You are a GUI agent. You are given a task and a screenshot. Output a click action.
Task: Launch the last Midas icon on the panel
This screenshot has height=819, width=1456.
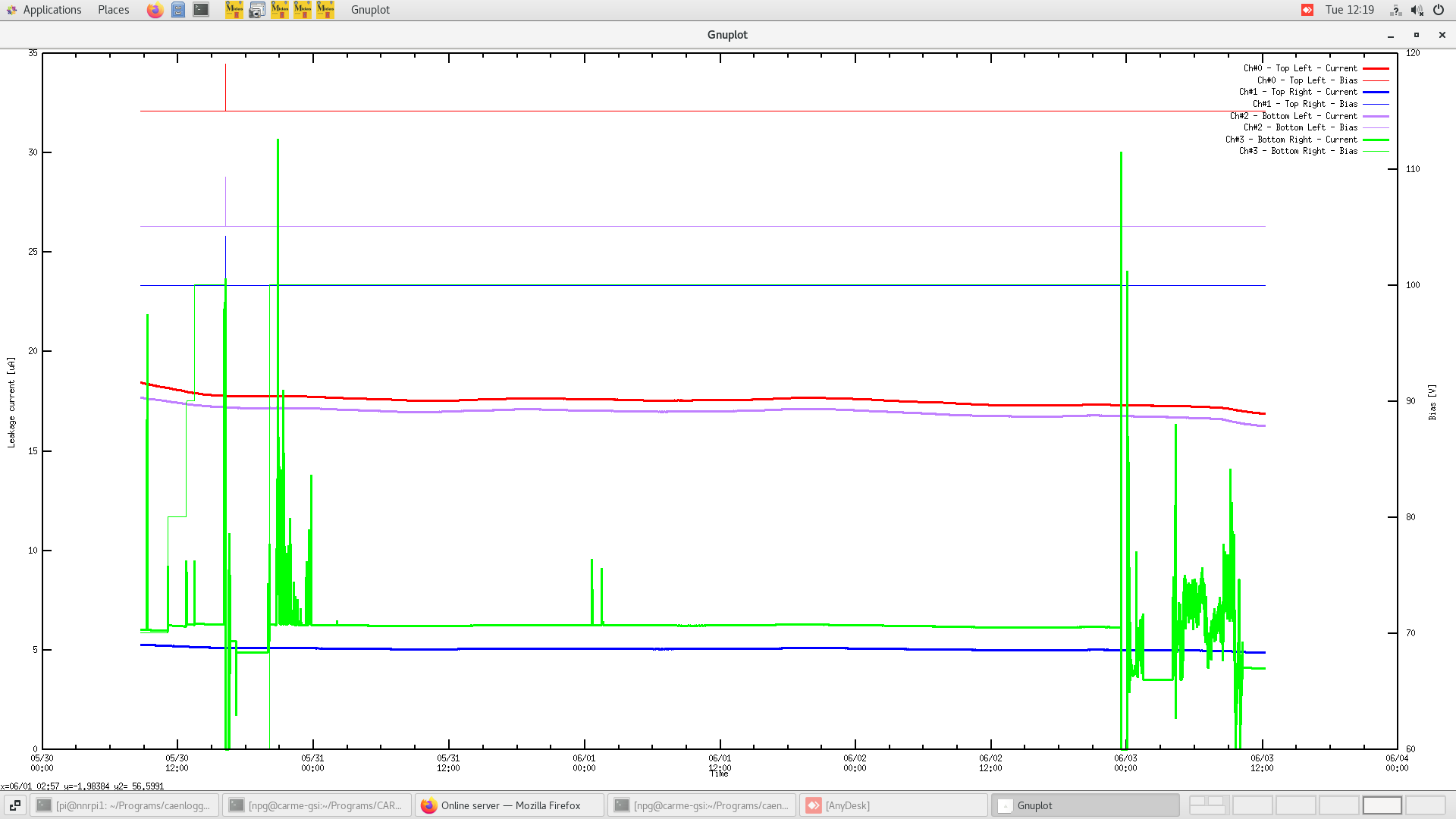tap(325, 10)
